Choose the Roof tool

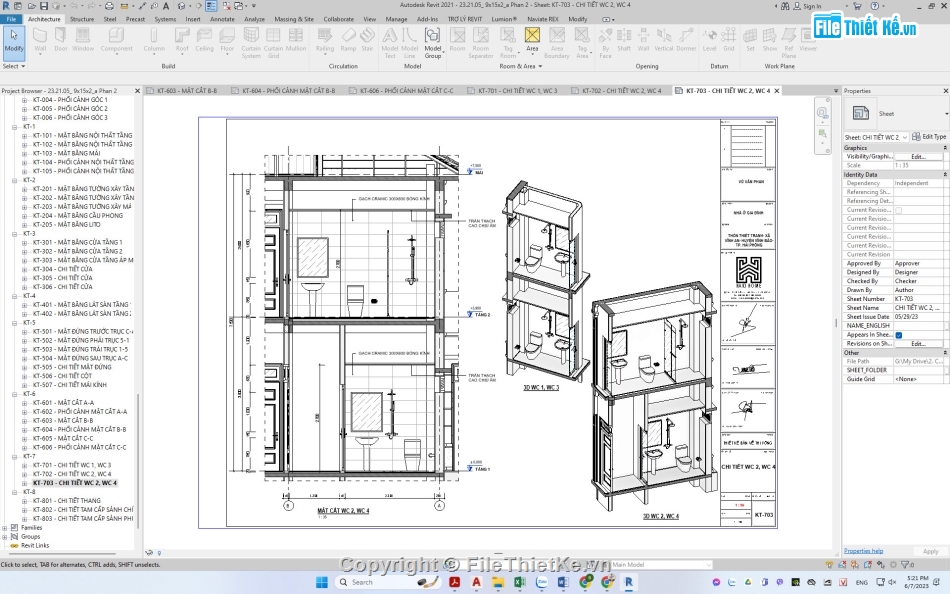tap(182, 41)
